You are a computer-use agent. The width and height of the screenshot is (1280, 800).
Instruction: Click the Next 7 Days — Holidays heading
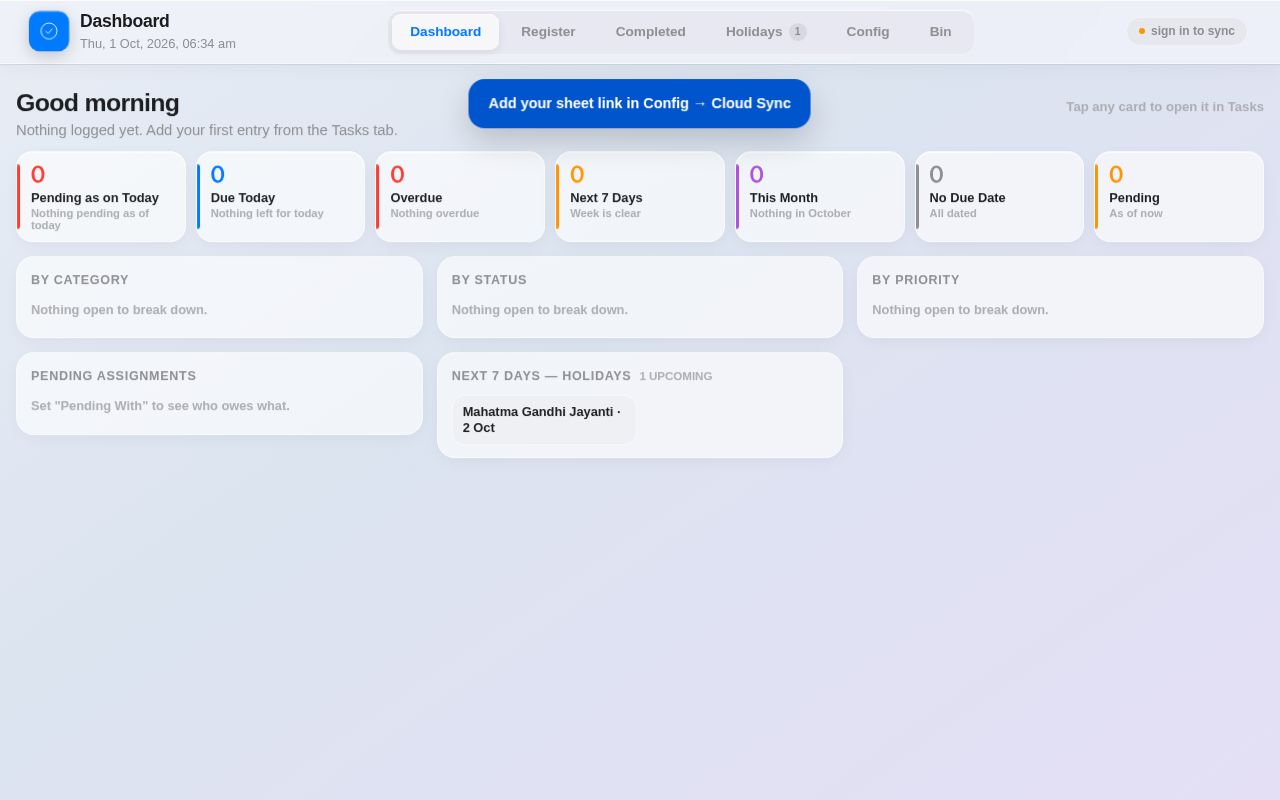click(541, 376)
